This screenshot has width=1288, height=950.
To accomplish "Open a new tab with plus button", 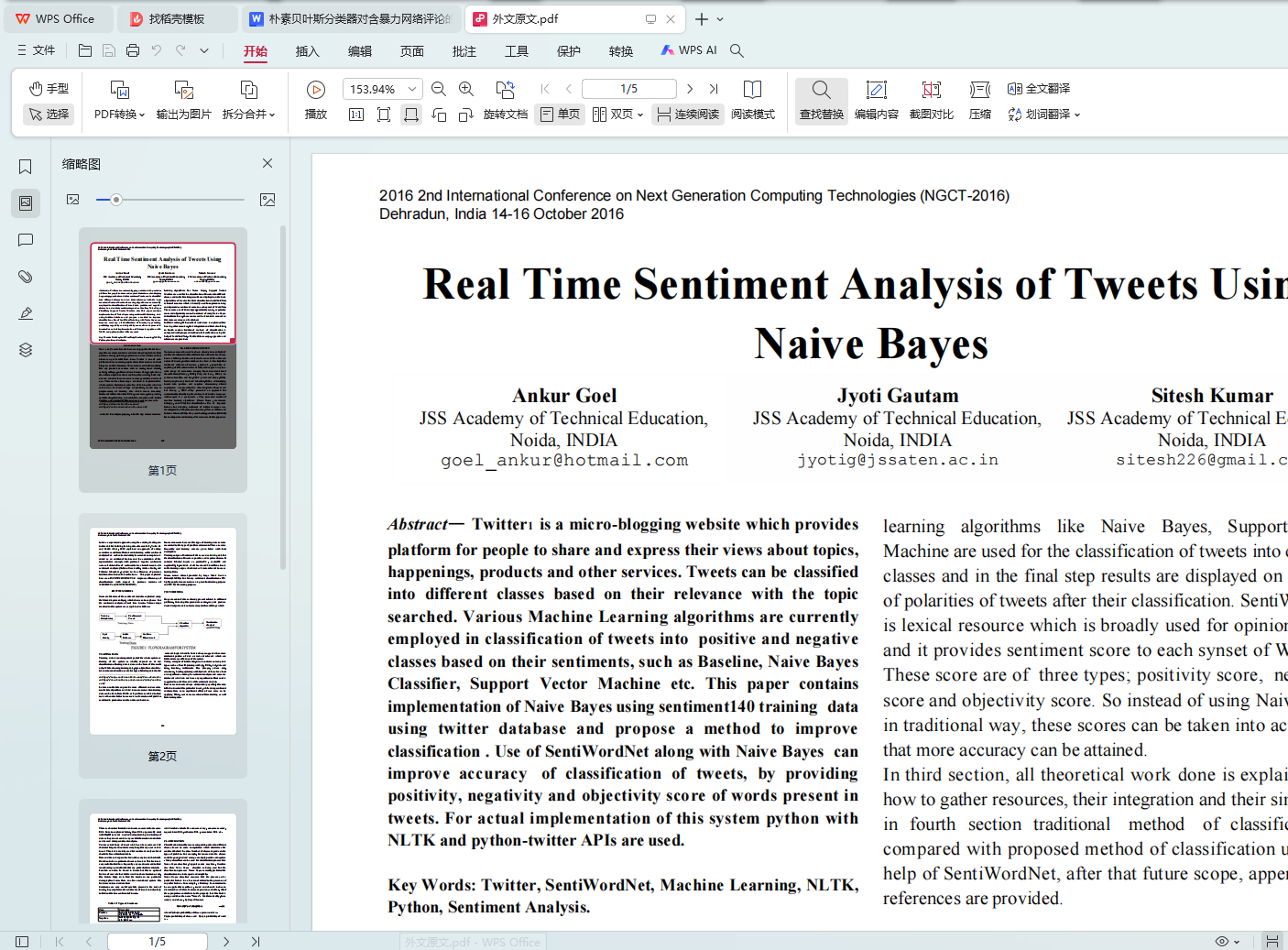I will (x=701, y=18).
